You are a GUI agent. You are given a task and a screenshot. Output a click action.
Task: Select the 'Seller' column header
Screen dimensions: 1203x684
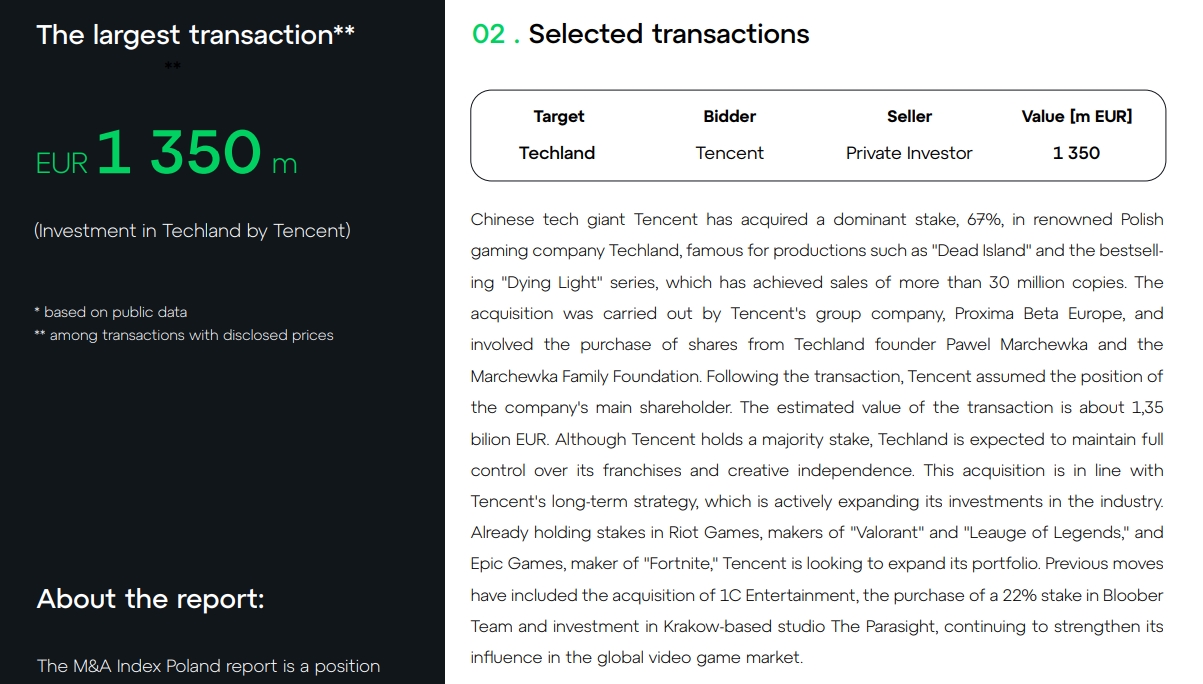tap(909, 116)
